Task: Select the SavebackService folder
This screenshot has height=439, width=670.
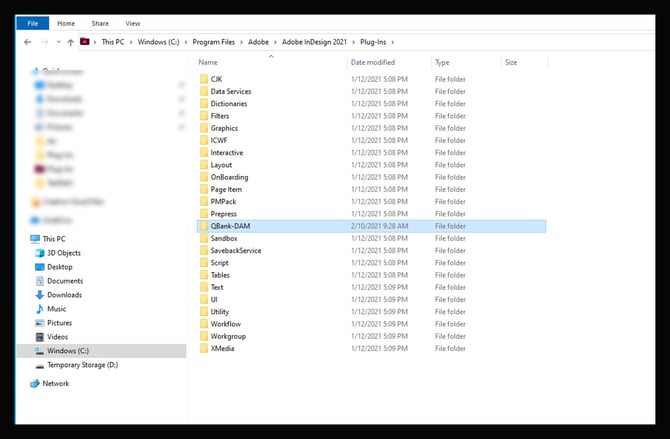Action: tap(236, 251)
